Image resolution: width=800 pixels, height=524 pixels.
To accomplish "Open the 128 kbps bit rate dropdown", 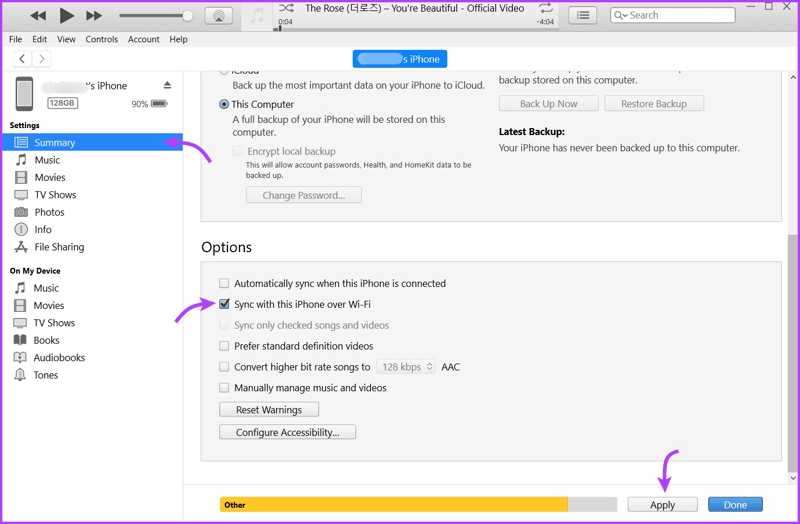I will point(407,367).
